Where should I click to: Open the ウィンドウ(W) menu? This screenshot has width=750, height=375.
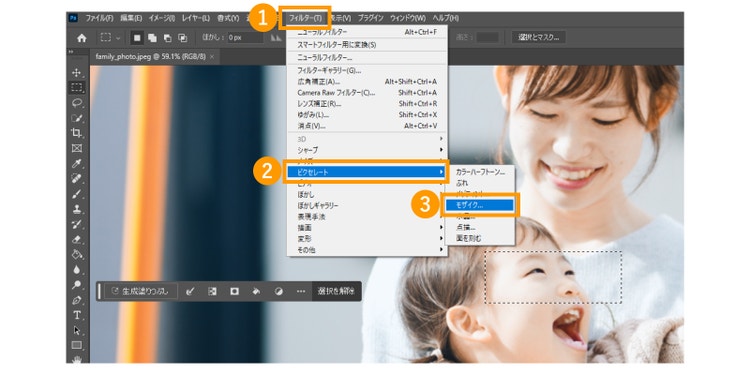point(408,18)
